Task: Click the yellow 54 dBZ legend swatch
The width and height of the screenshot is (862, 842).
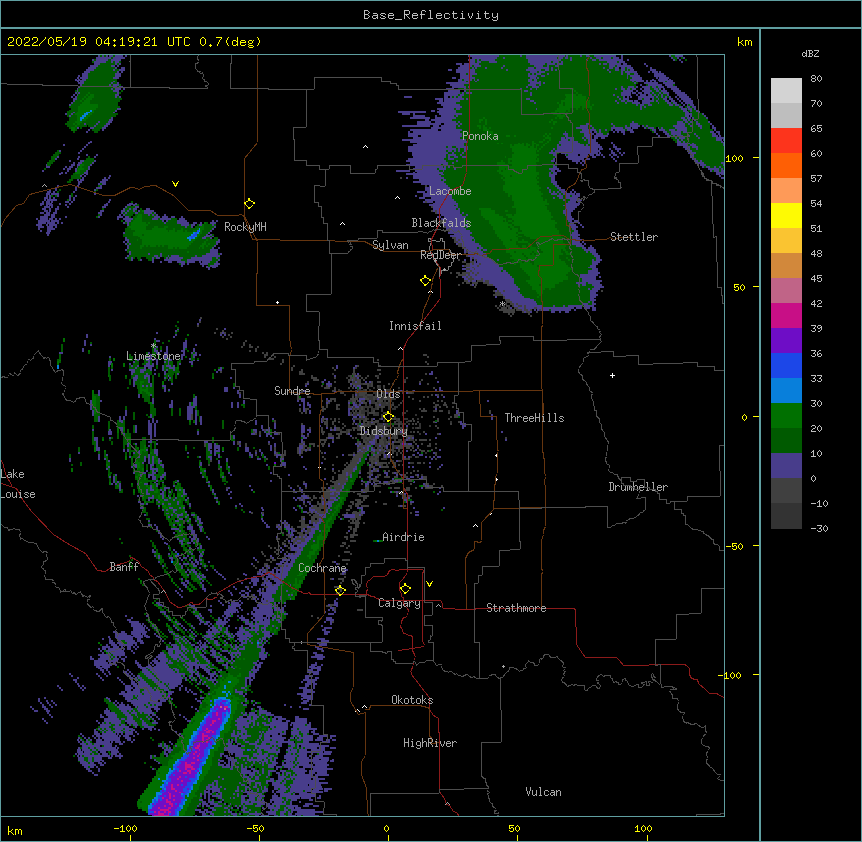Action: [786, 215]
